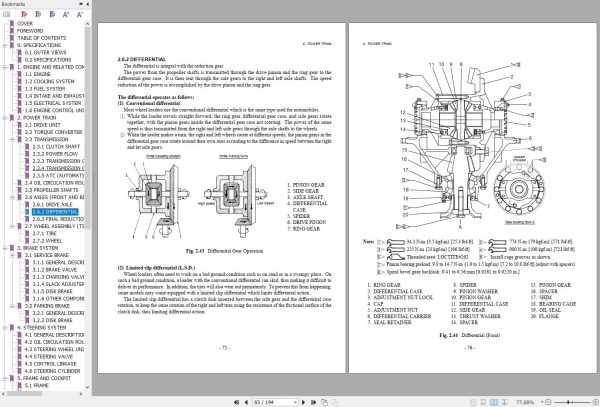Collapse the 3. BRAKE SYSTEM tree node
600x407 pixels.
(x=5, y=248)
